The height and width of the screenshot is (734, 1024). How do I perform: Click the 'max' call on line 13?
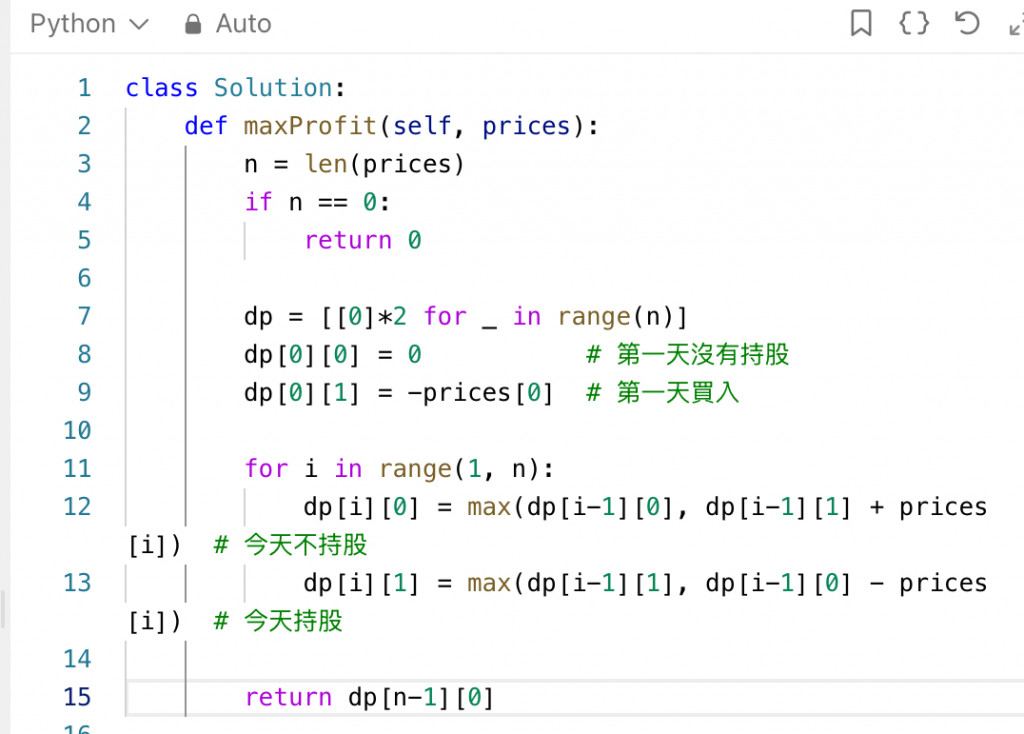coord(488,582)
